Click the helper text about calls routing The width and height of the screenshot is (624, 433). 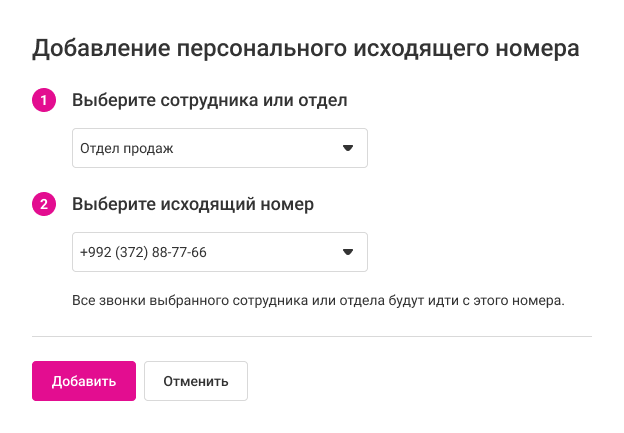(x=319, y=299)
